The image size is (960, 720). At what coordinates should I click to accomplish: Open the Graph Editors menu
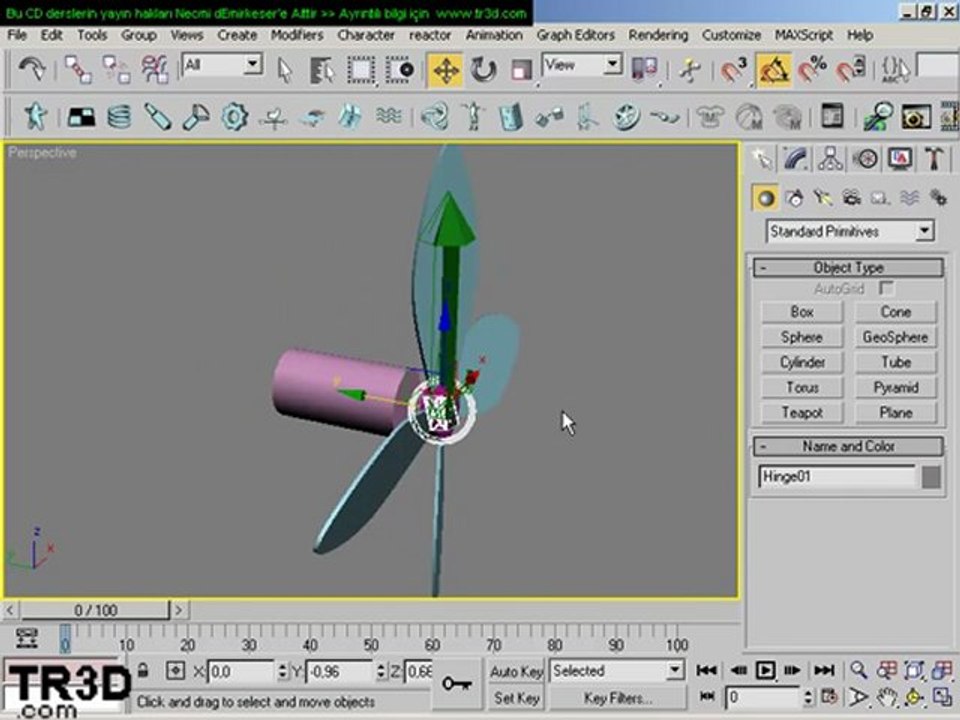576,36
